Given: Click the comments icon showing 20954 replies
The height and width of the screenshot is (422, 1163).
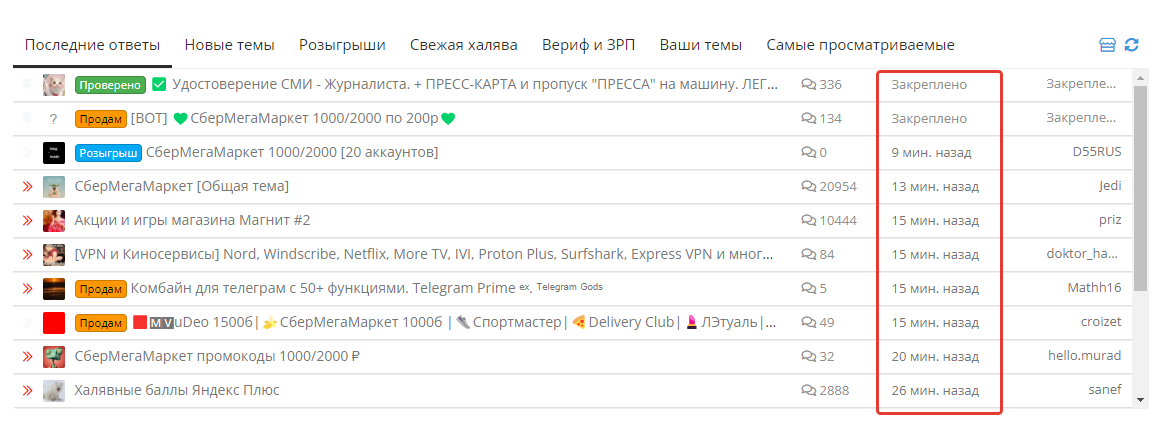Looking at the screenshot, I should pos(808,186).
